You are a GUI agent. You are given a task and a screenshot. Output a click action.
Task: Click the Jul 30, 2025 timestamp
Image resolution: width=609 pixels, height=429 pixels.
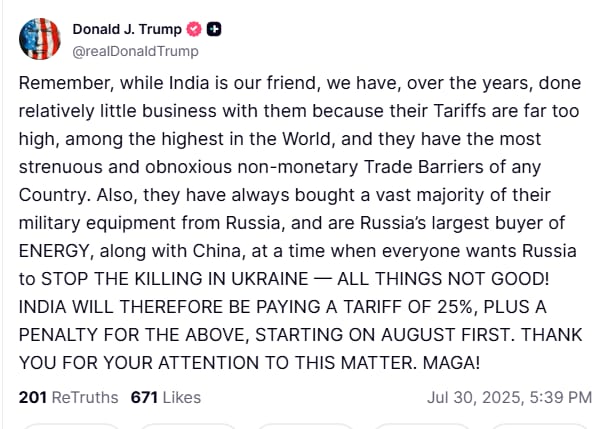click(x=509, y=397)
